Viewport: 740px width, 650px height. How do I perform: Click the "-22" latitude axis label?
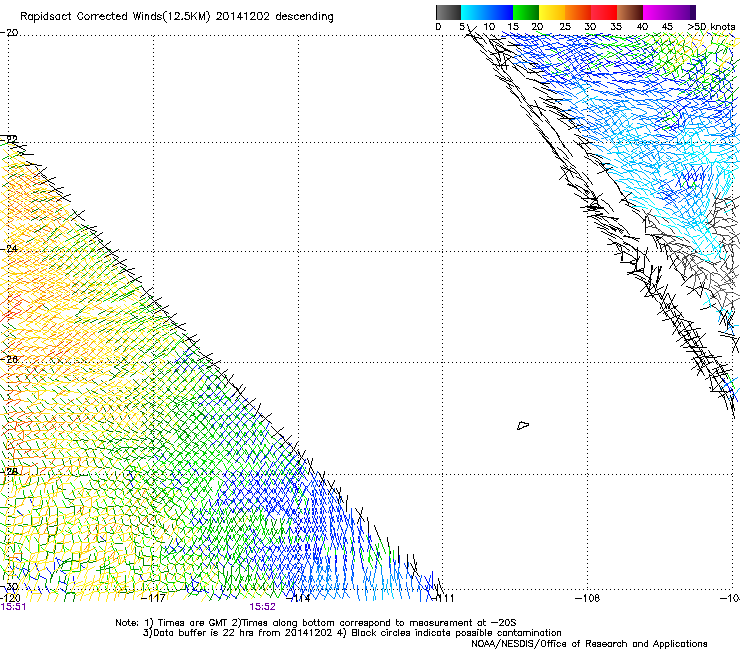[9, 139]
